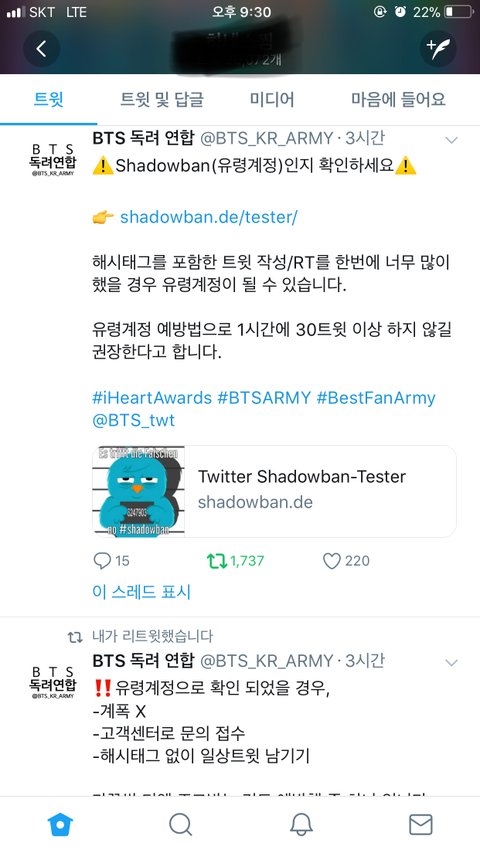The height and width of the screenshot is (853, 480).
Task: Reply to the Shadowban tweet via comment icon
Action: coord(102,561)
